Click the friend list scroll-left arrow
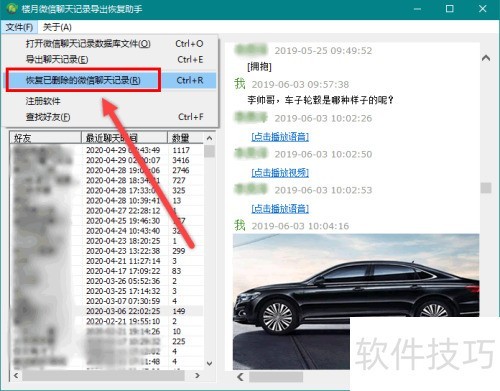Image resolution: width=500 pixels, height=391 pixels. click(16, 375)
